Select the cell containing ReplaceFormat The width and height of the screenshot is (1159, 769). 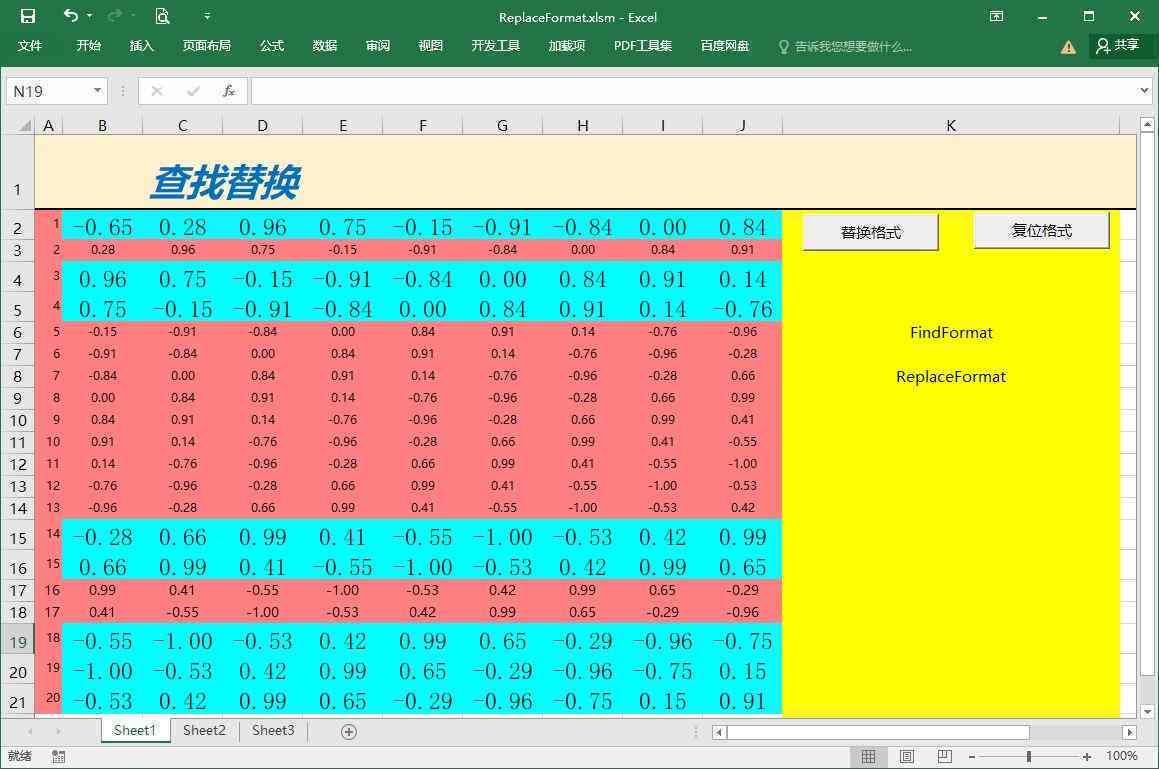click(951, 376)
